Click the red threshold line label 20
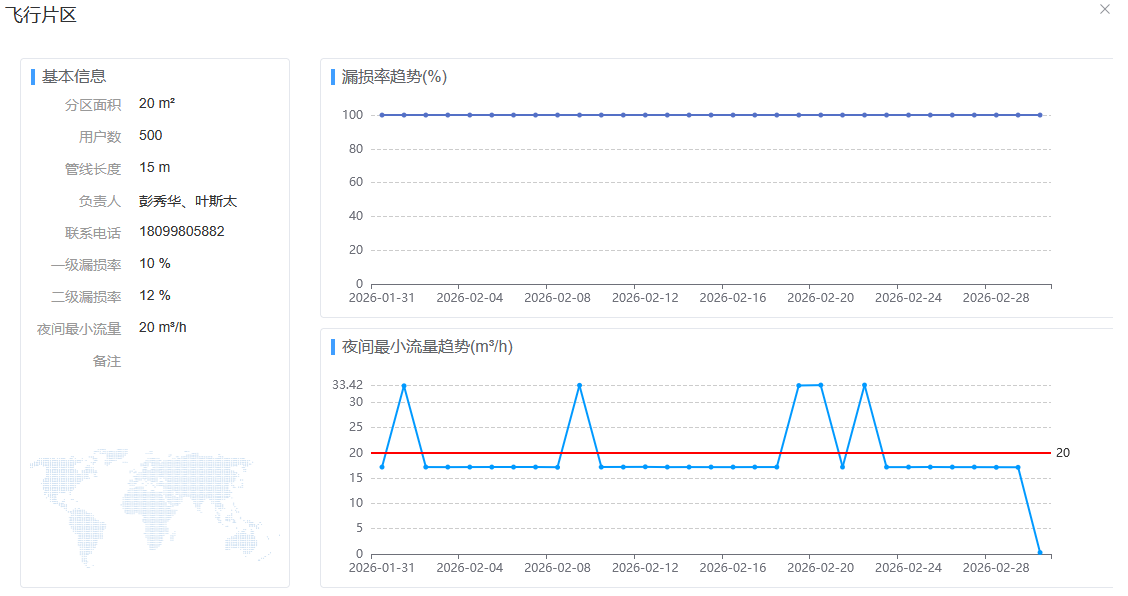Screen dimensions: 1128x596 (x=1062, y=453)
